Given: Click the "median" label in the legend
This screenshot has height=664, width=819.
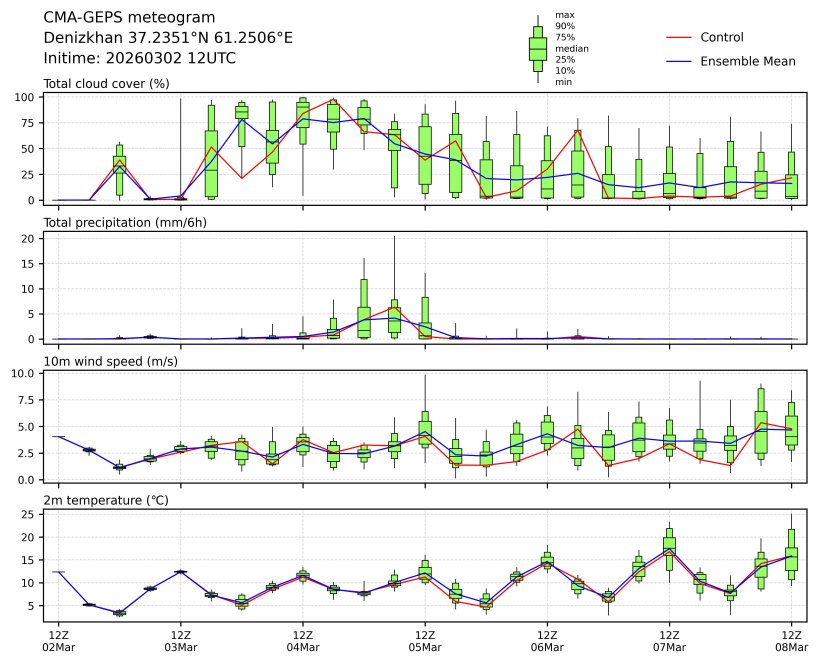Looking at the screenshot, I should 571,48.
